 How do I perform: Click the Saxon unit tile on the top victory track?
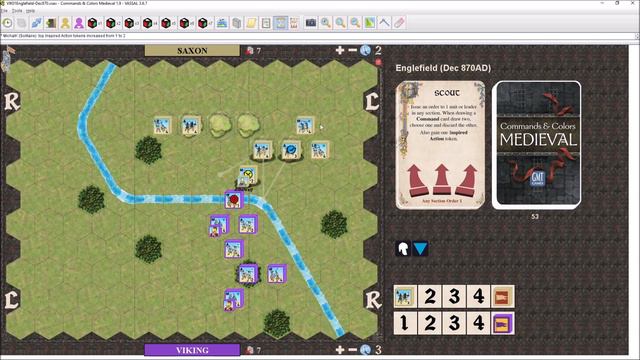(x=405, y=296)
